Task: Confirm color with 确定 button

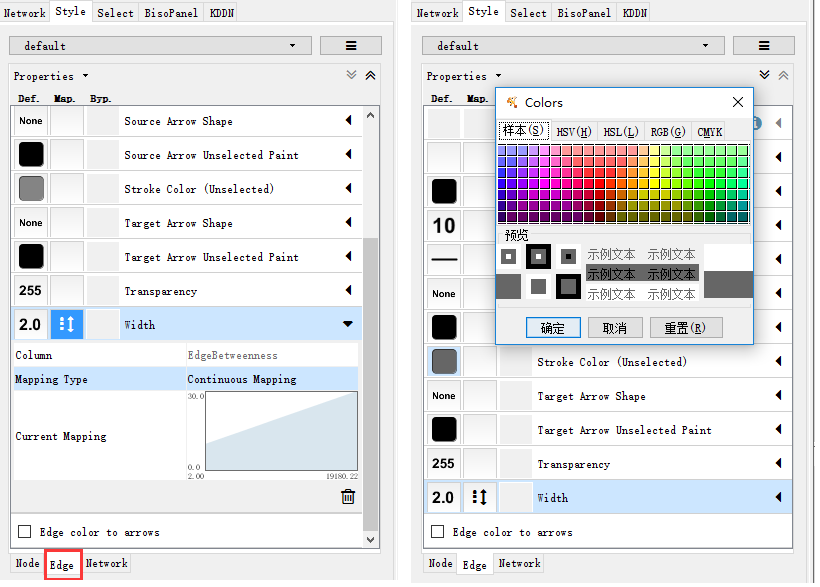Action: [x=553, y=328]
